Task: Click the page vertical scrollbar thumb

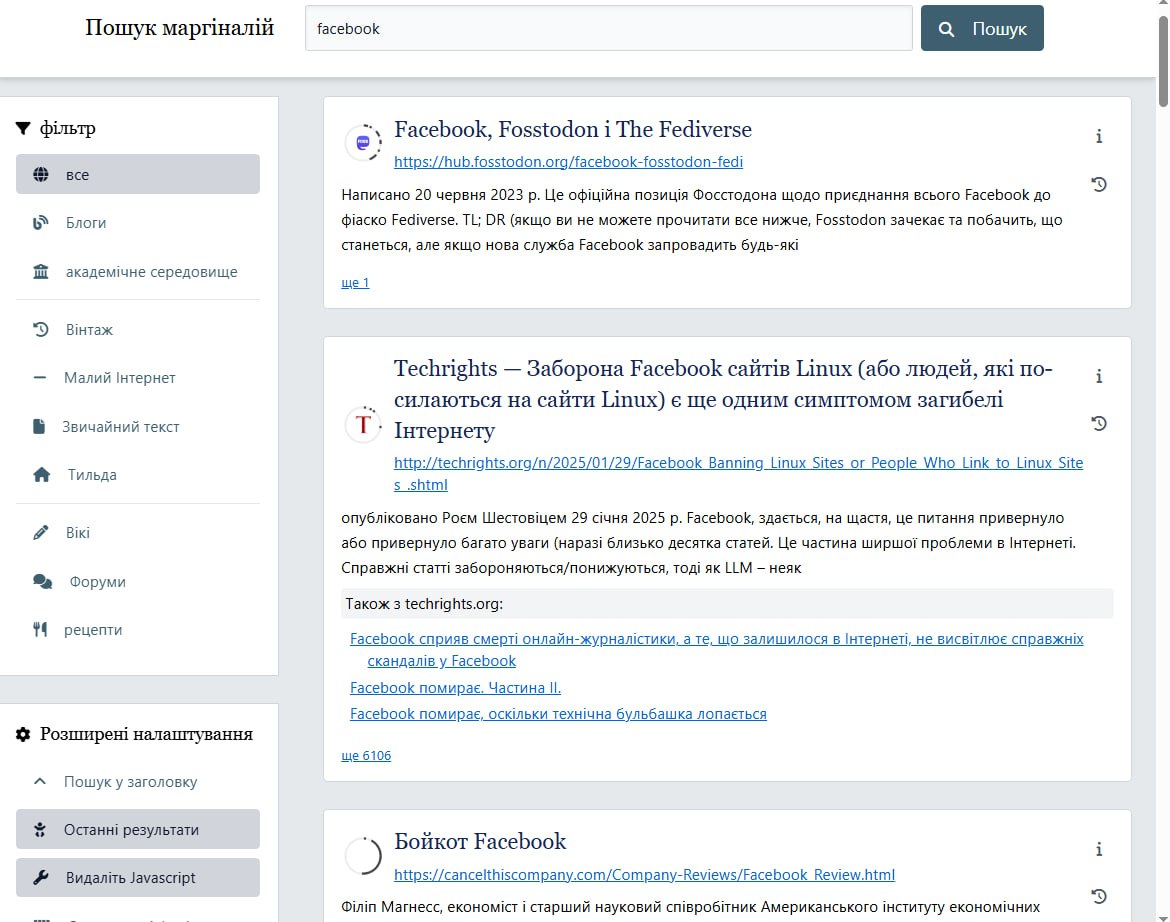Action: click(1163, 63)
